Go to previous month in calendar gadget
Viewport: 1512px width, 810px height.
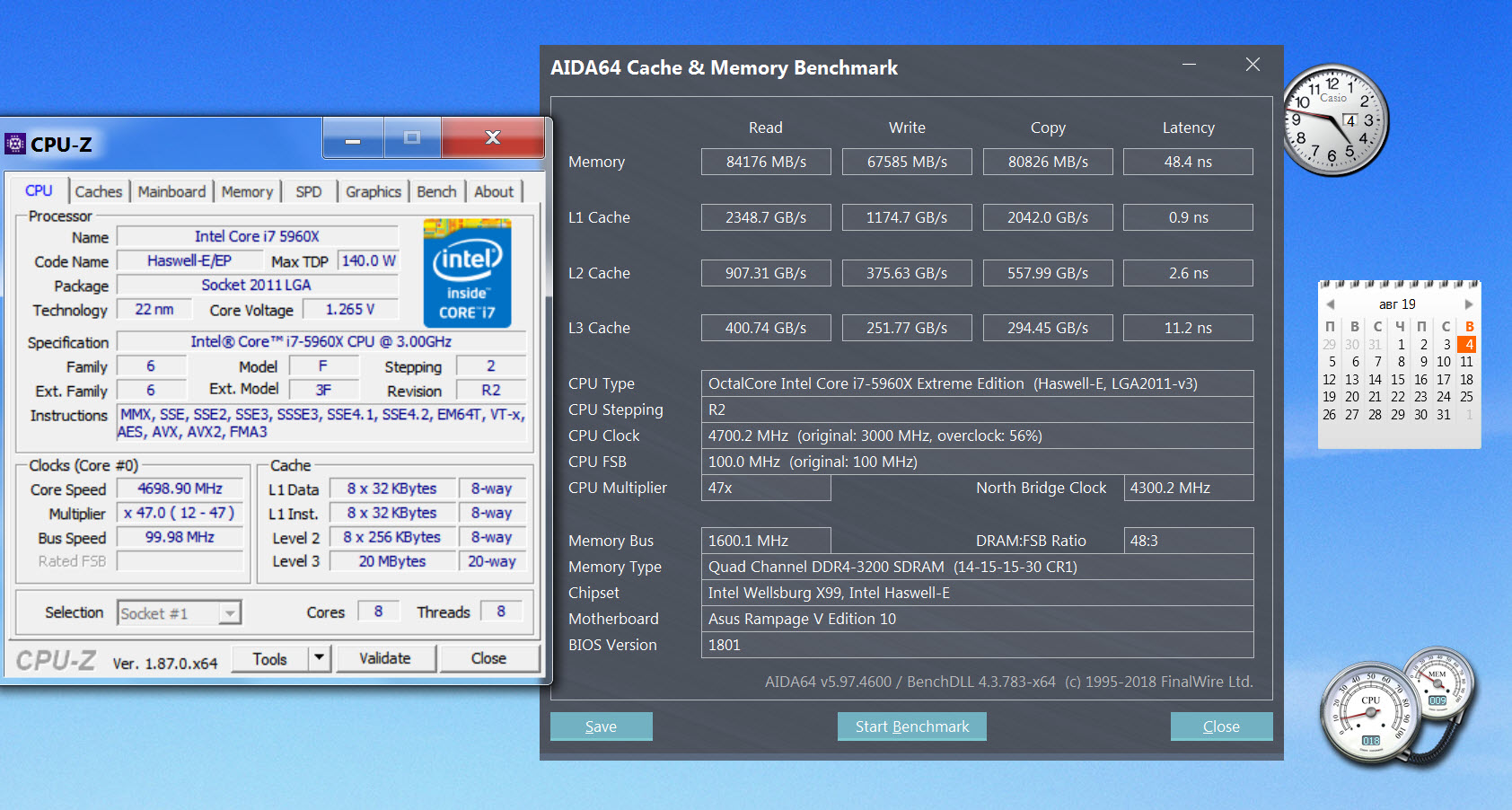tap(1331, 304)
